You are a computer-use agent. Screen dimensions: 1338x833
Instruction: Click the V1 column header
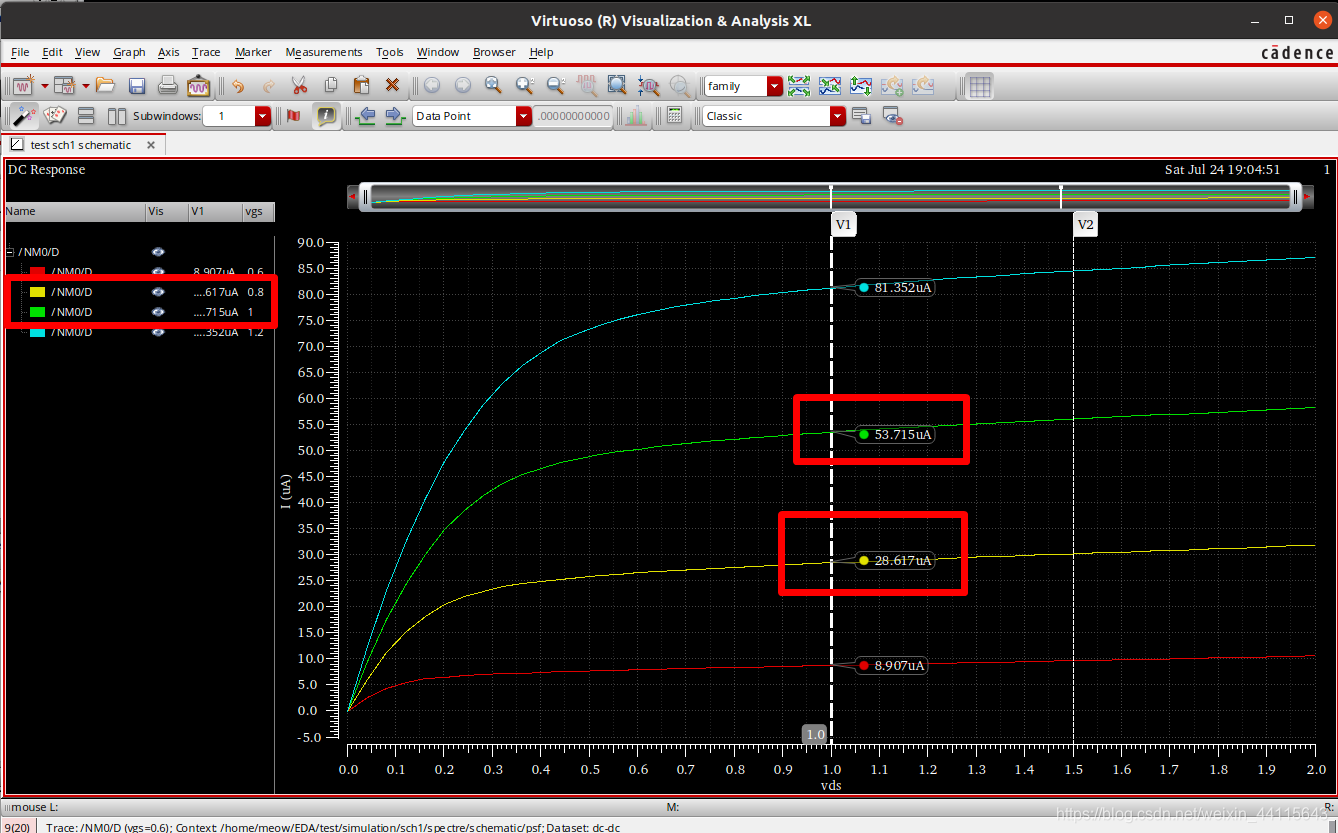[x=216, y=212]
